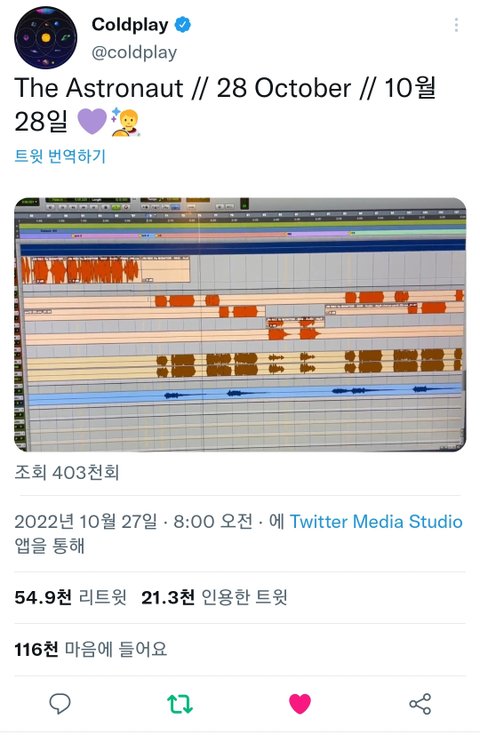Click the astronaut emoji in tweet
The image size is (480, 735).
(125, 121)
